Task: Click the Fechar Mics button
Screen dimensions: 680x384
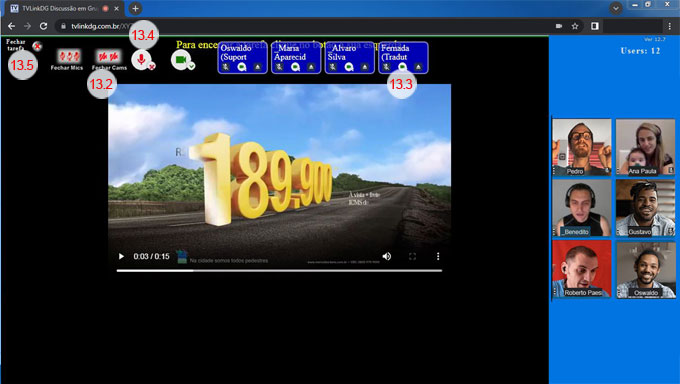Action: (67, 60)
